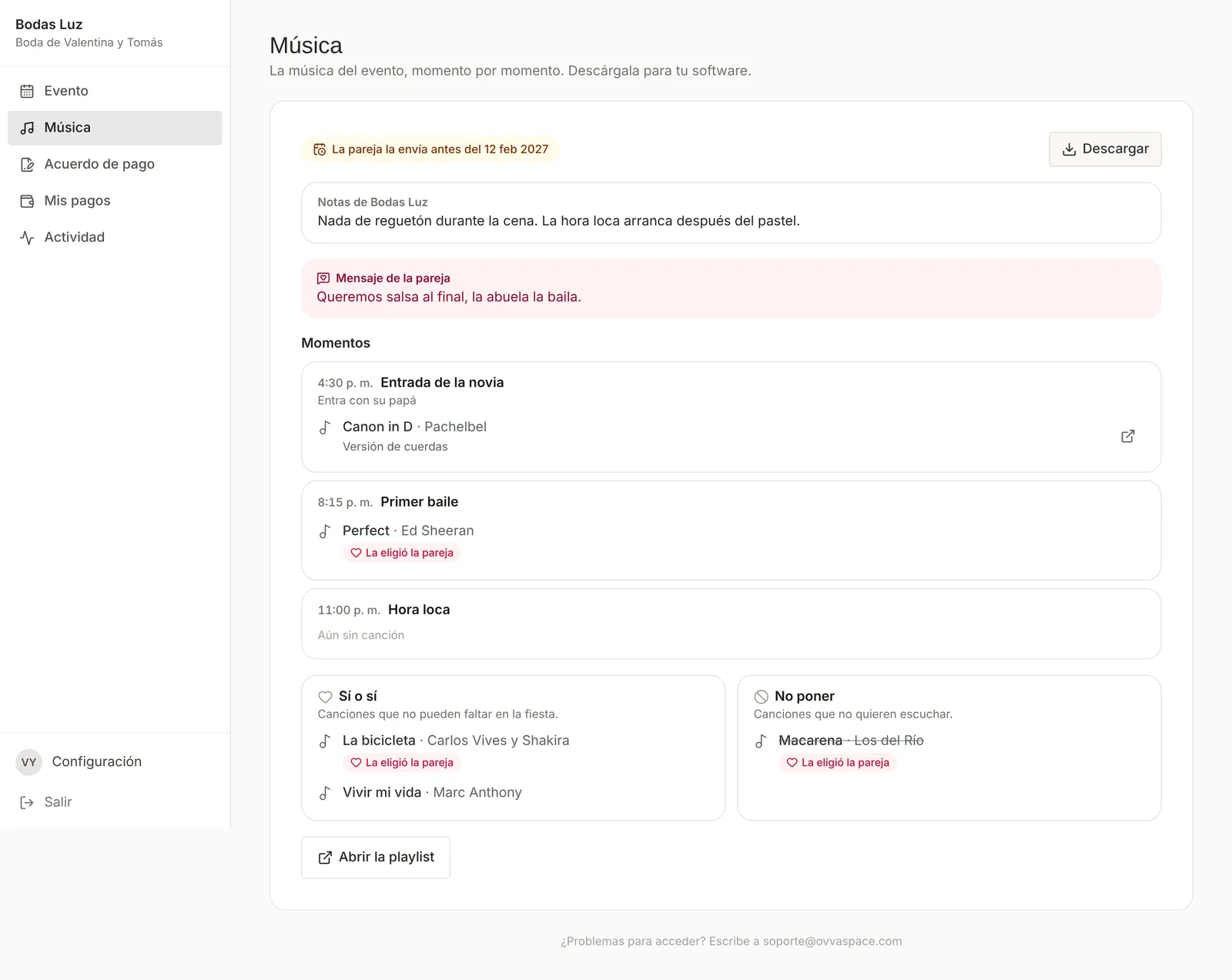Click the note icon beside Perfect

325,531
